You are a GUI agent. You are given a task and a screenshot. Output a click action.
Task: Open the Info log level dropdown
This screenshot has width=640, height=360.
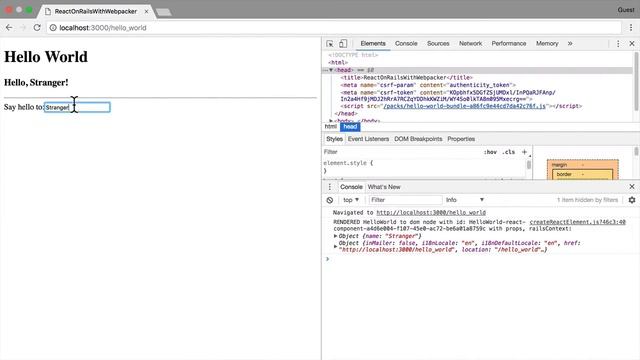[x=465, y=200]
